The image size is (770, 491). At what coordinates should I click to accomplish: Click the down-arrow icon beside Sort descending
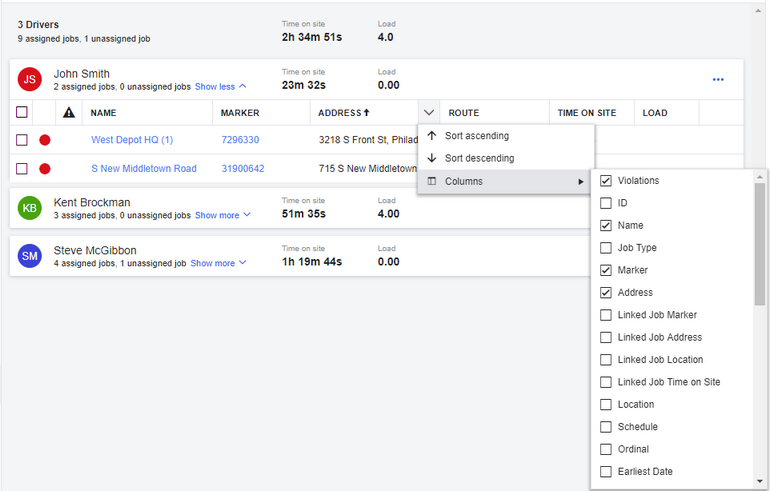coord(432,158)
